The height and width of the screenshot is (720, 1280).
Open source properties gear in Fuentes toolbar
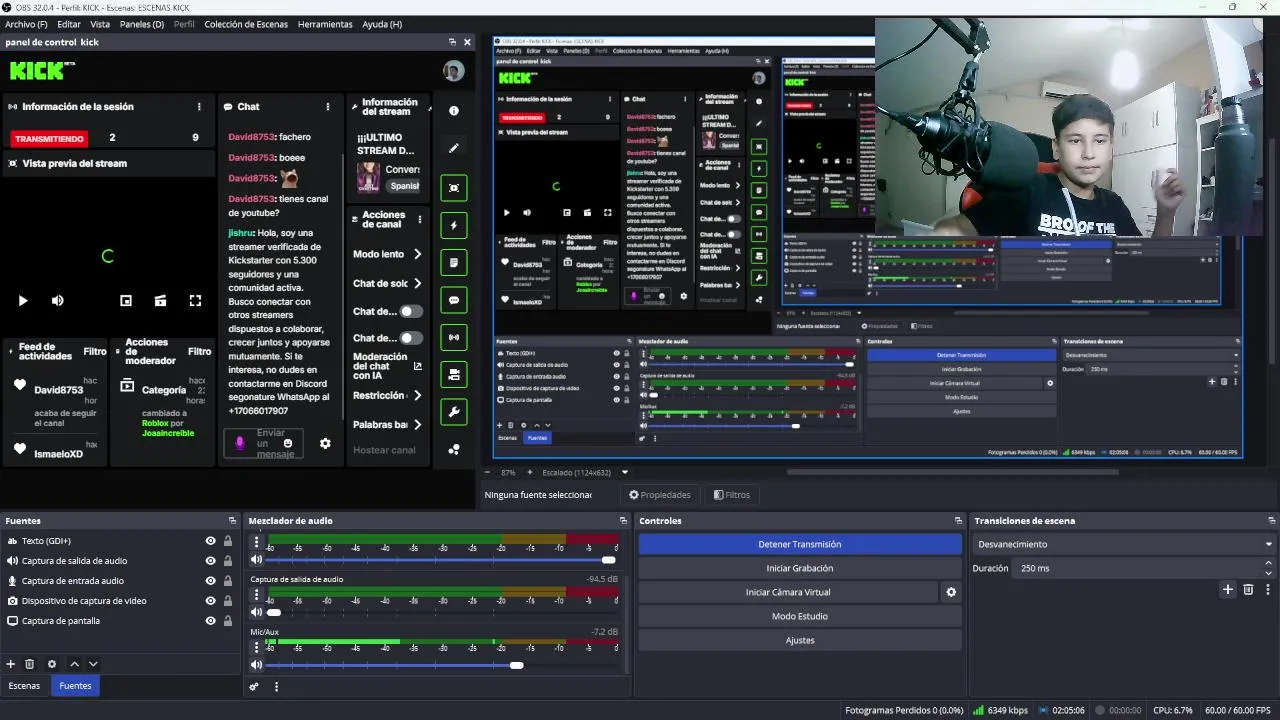pyautogui.click(x=52, y=664)
